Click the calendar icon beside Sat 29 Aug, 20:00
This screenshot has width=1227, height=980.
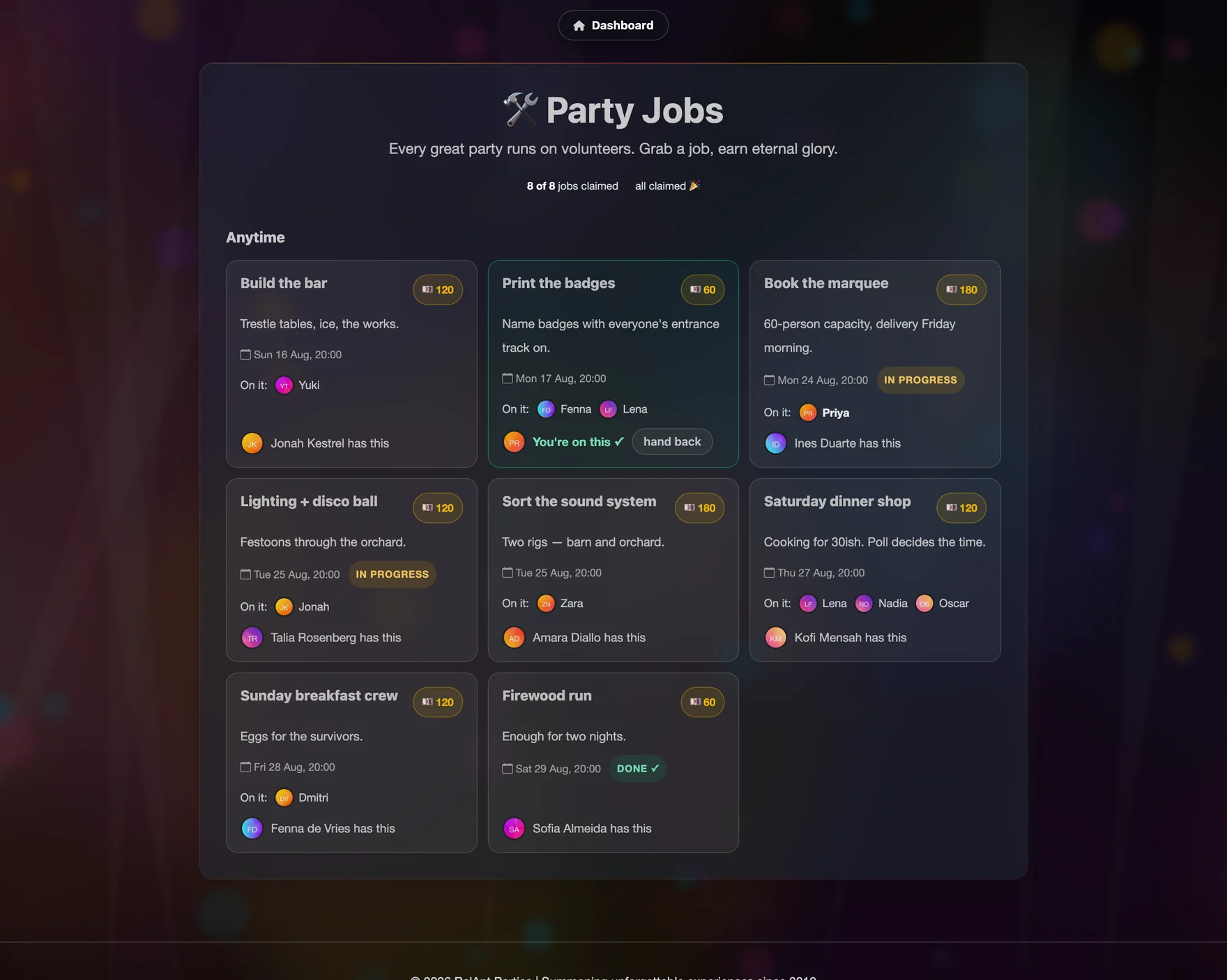coord(508,769)
